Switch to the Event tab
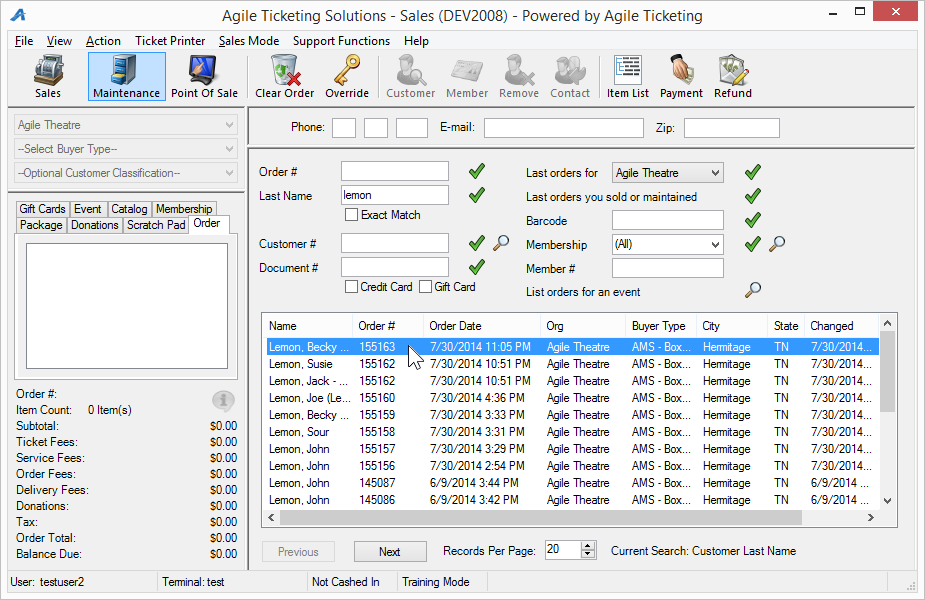 [87, 209]
